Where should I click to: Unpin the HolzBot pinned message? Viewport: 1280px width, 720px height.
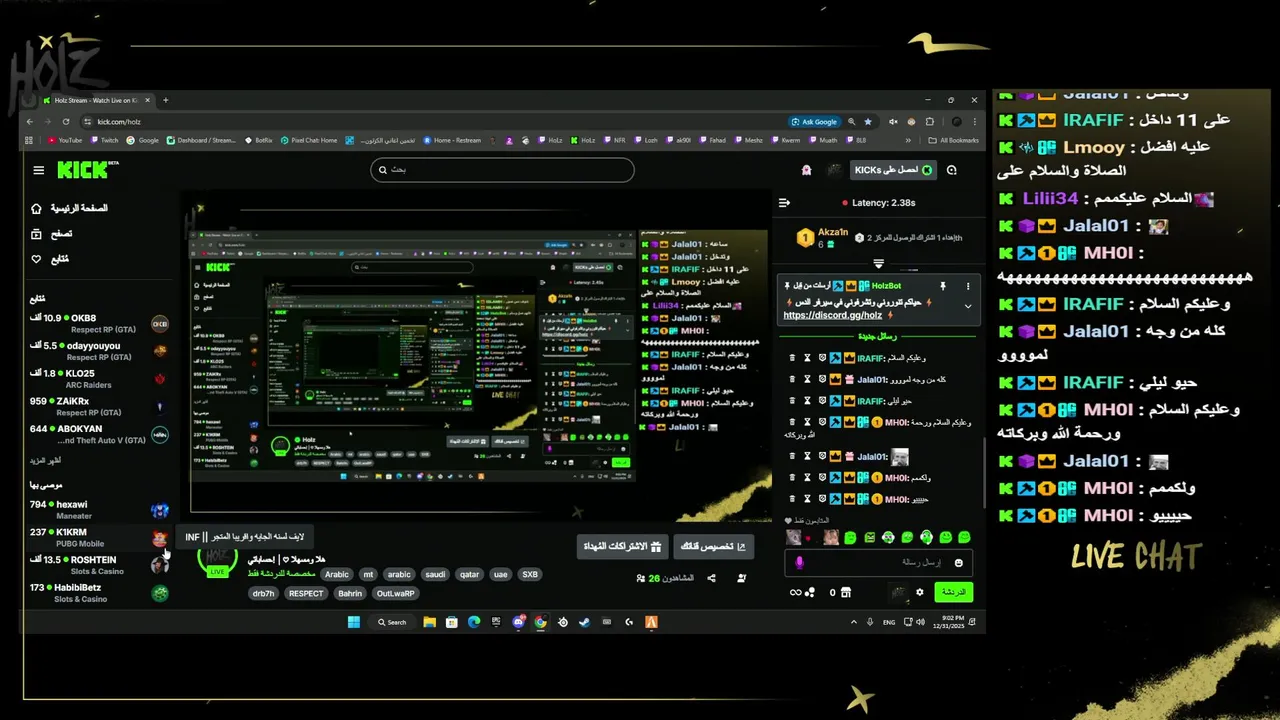point(943,286)
